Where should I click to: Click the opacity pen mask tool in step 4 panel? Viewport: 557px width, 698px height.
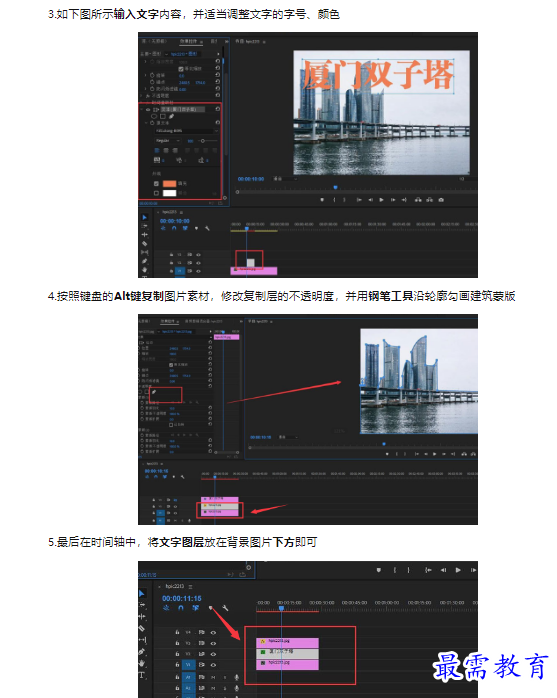pyautogui.click(x=154, y=392)
